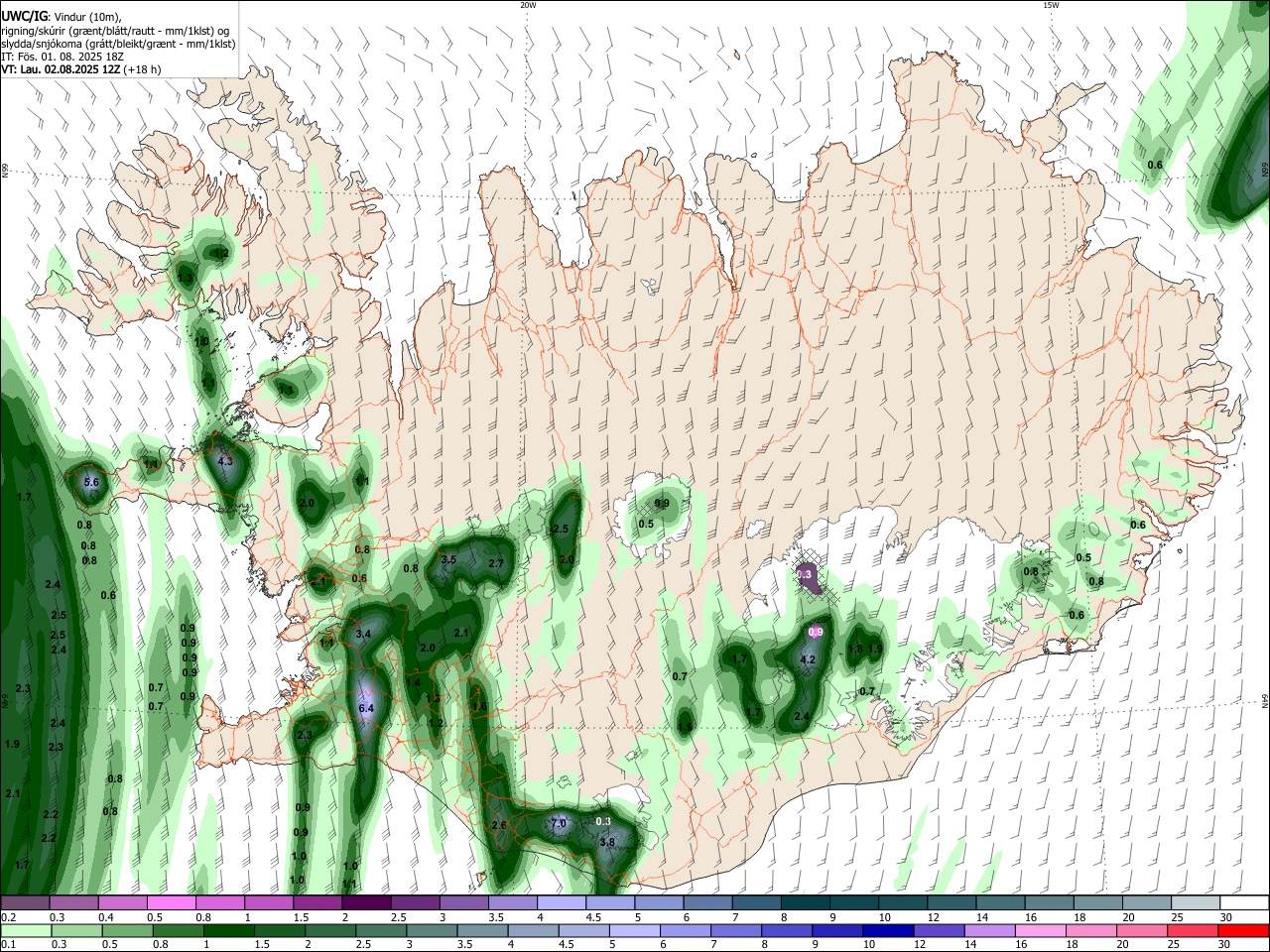Click the 'slydda/snjókoma' legend description line

click(118, 44)
